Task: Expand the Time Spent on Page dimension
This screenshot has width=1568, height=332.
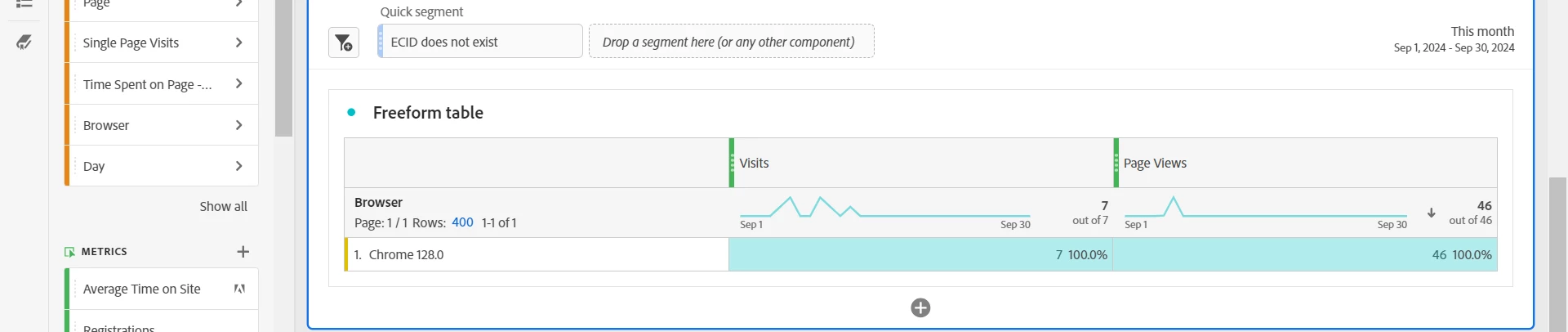Action: tap(238, 83)
